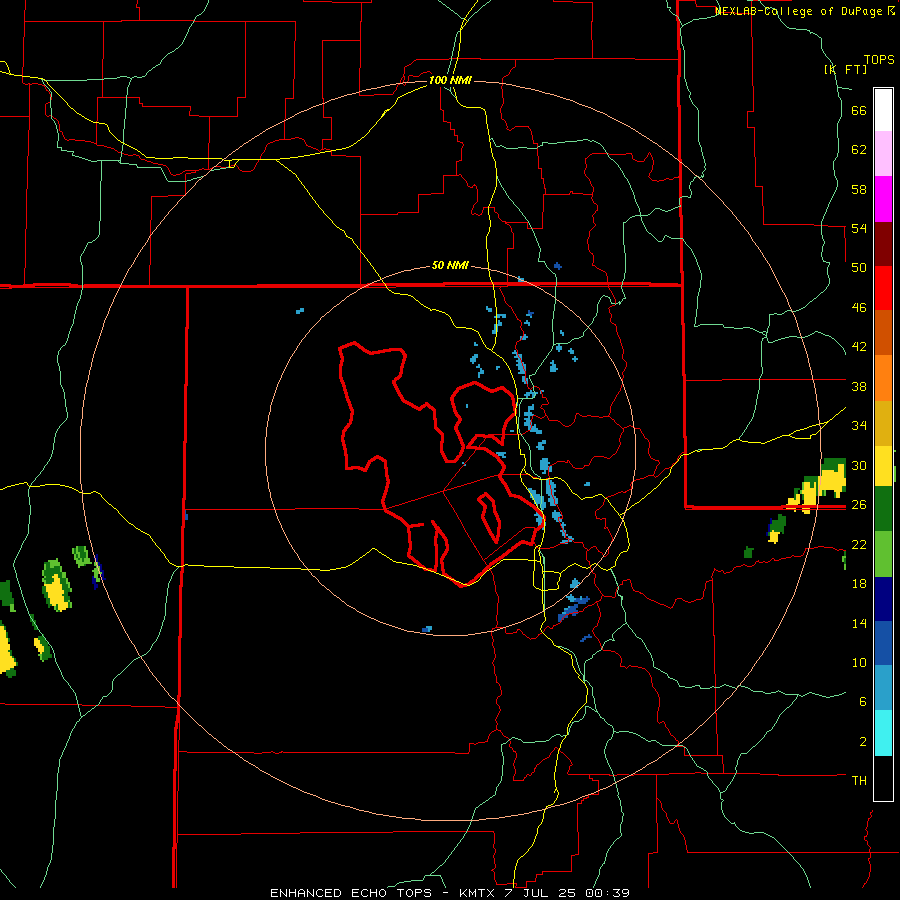
Task: Click the "KMTX" radar site identifier
Action: [x=476, y=893]
